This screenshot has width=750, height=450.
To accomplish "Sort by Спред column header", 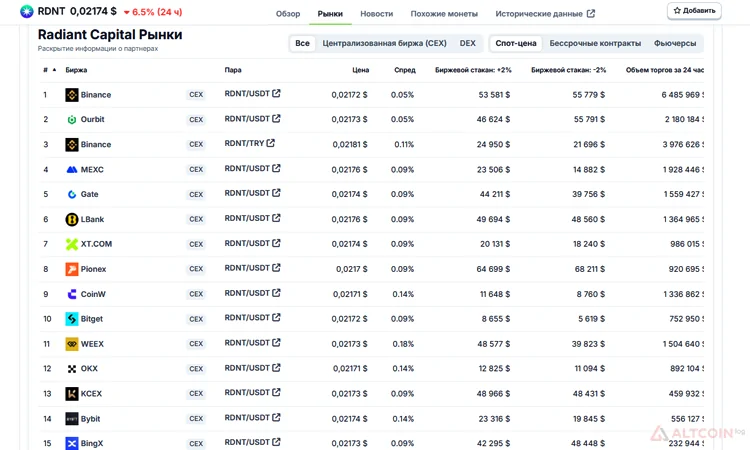I will pyautogui.click(x=405, y=70).
